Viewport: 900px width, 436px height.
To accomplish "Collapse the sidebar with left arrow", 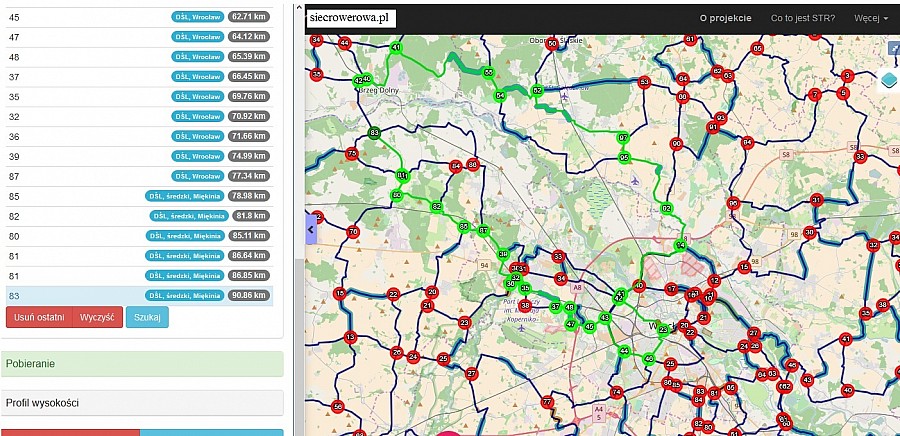I will tap(310, 230).
